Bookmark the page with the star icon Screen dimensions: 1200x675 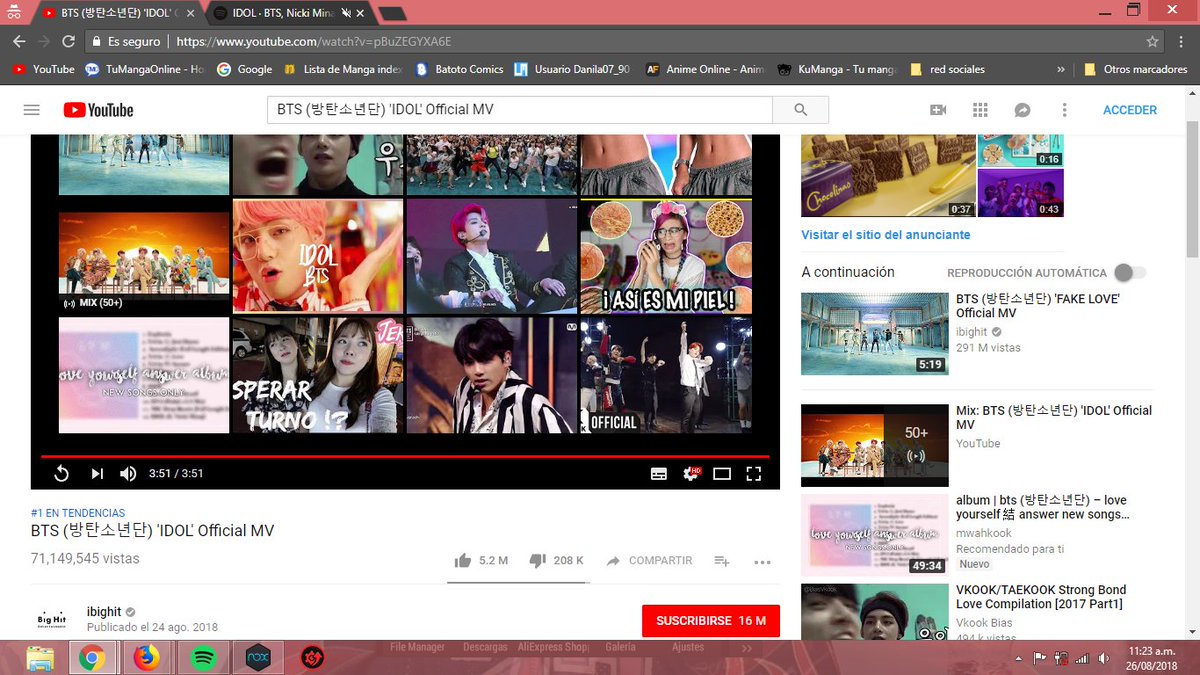click(x=1152, y=42)
